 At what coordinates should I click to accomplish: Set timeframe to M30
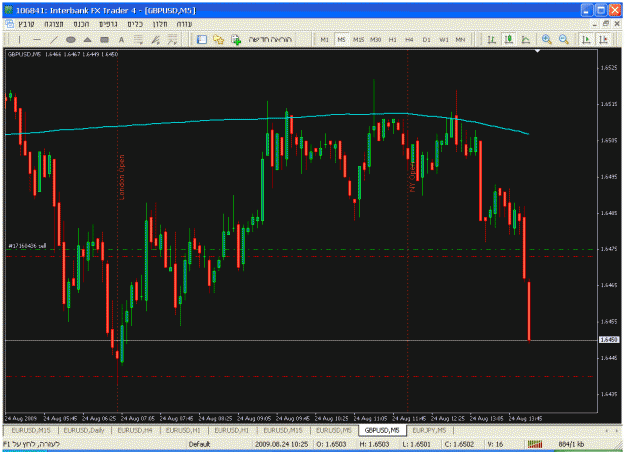(x=375, y=39)
